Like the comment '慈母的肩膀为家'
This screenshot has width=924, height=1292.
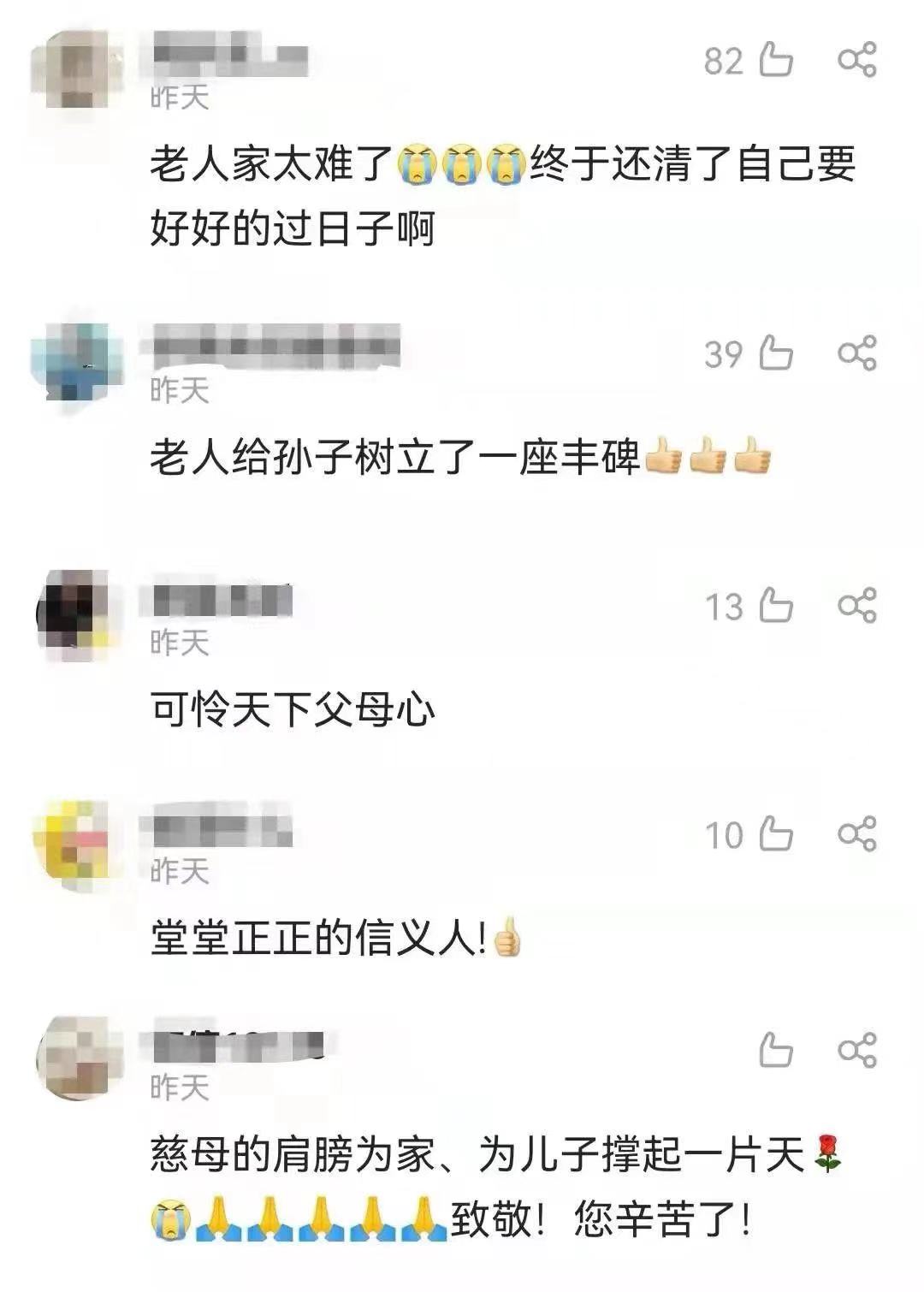tap(776, 1050)
